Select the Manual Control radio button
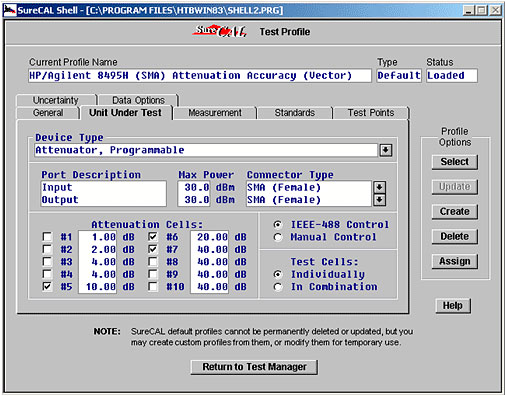Image resolution: width=506 pixels, height=396 pixels. [278, 237]
